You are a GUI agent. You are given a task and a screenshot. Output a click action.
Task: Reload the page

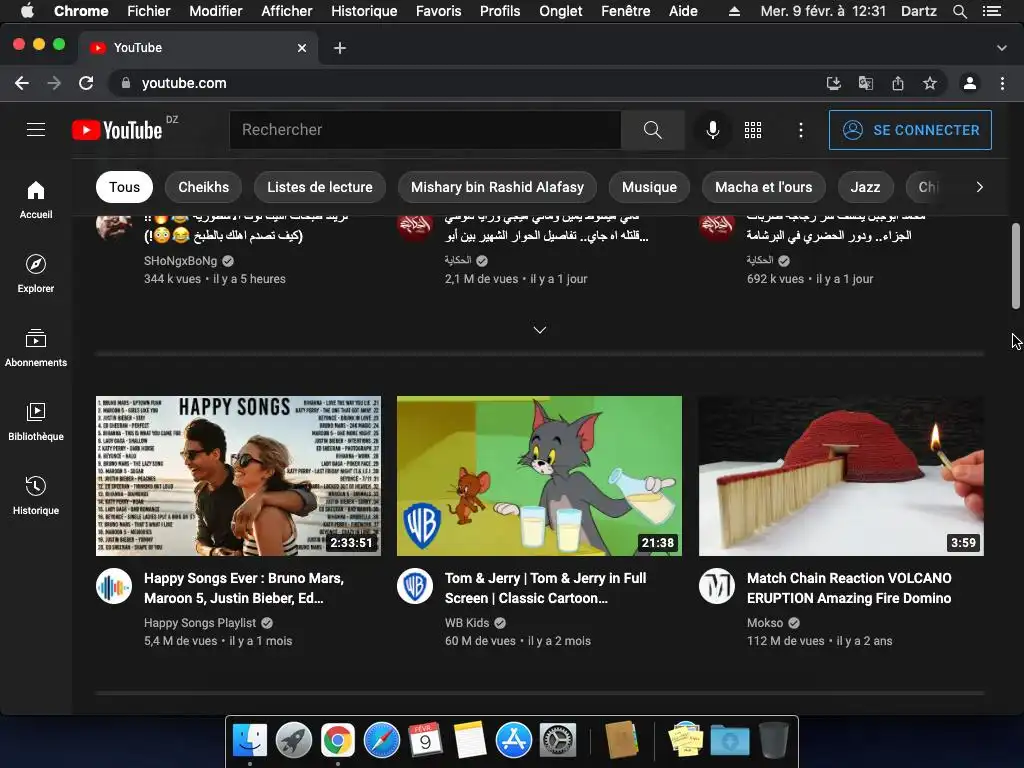(86, 83)
